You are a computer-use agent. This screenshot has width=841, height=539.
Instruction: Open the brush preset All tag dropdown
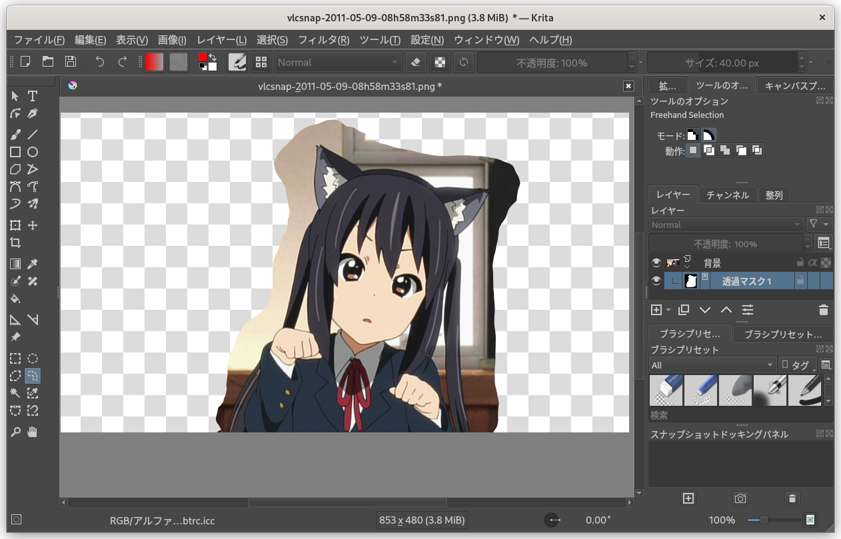point(712,365)
